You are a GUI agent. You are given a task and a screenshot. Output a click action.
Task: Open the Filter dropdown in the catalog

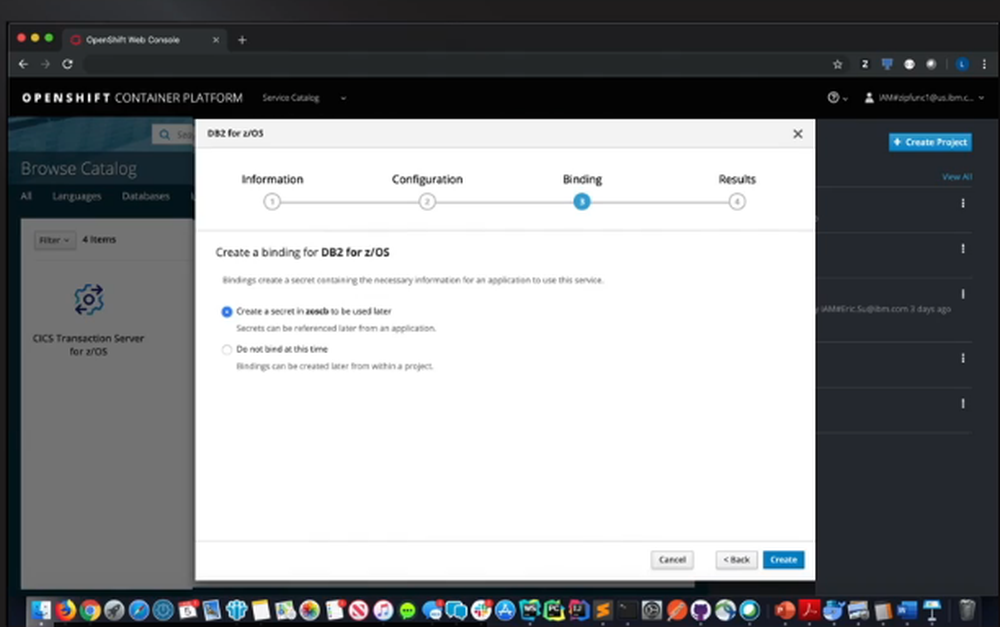click(54, 240)
